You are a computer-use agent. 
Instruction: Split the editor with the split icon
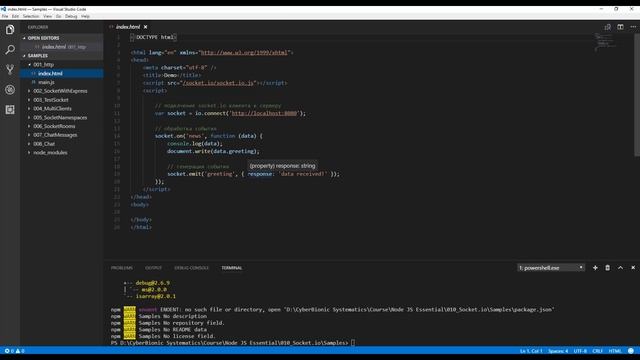[x=620, y=27]
